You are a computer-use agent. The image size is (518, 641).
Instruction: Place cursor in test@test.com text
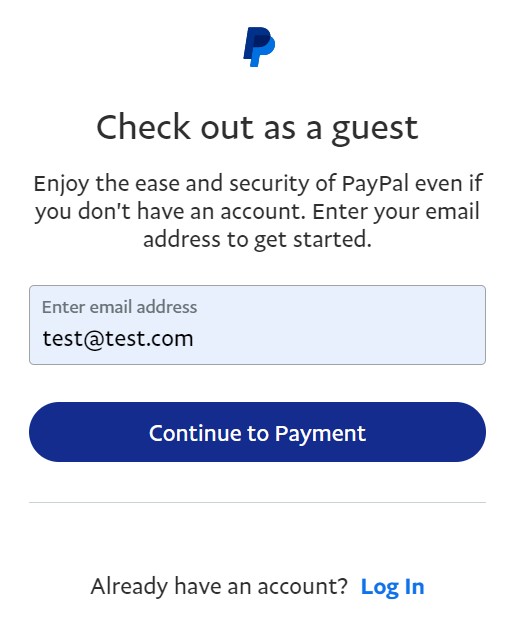pyautogui.click(x=118, y=339)
